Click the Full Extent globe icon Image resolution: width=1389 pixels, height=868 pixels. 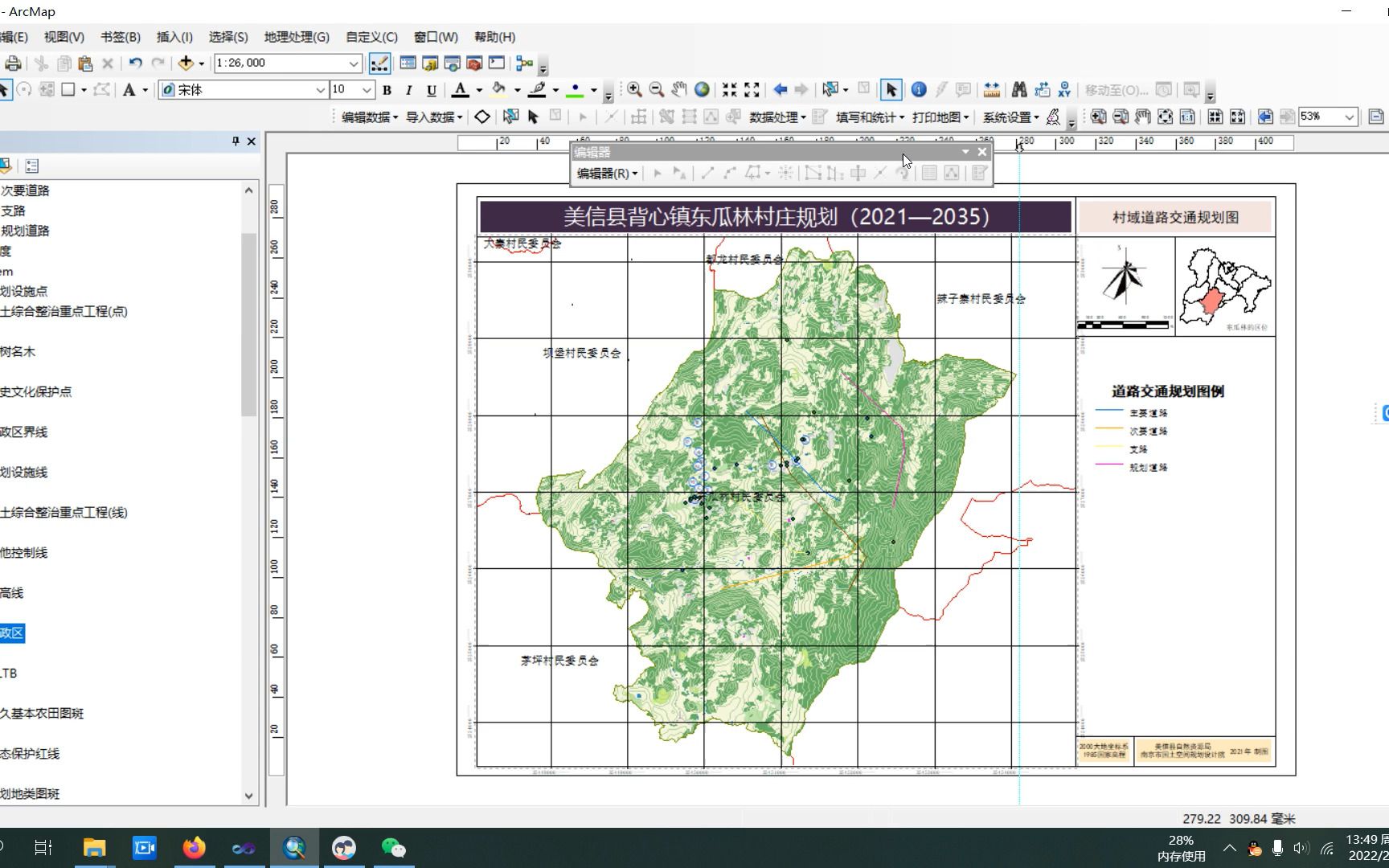700,90
